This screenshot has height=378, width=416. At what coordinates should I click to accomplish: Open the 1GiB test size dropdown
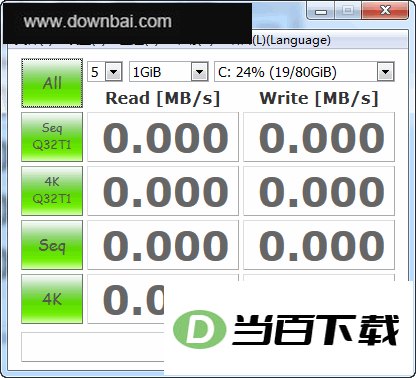(x=169, y=72)
